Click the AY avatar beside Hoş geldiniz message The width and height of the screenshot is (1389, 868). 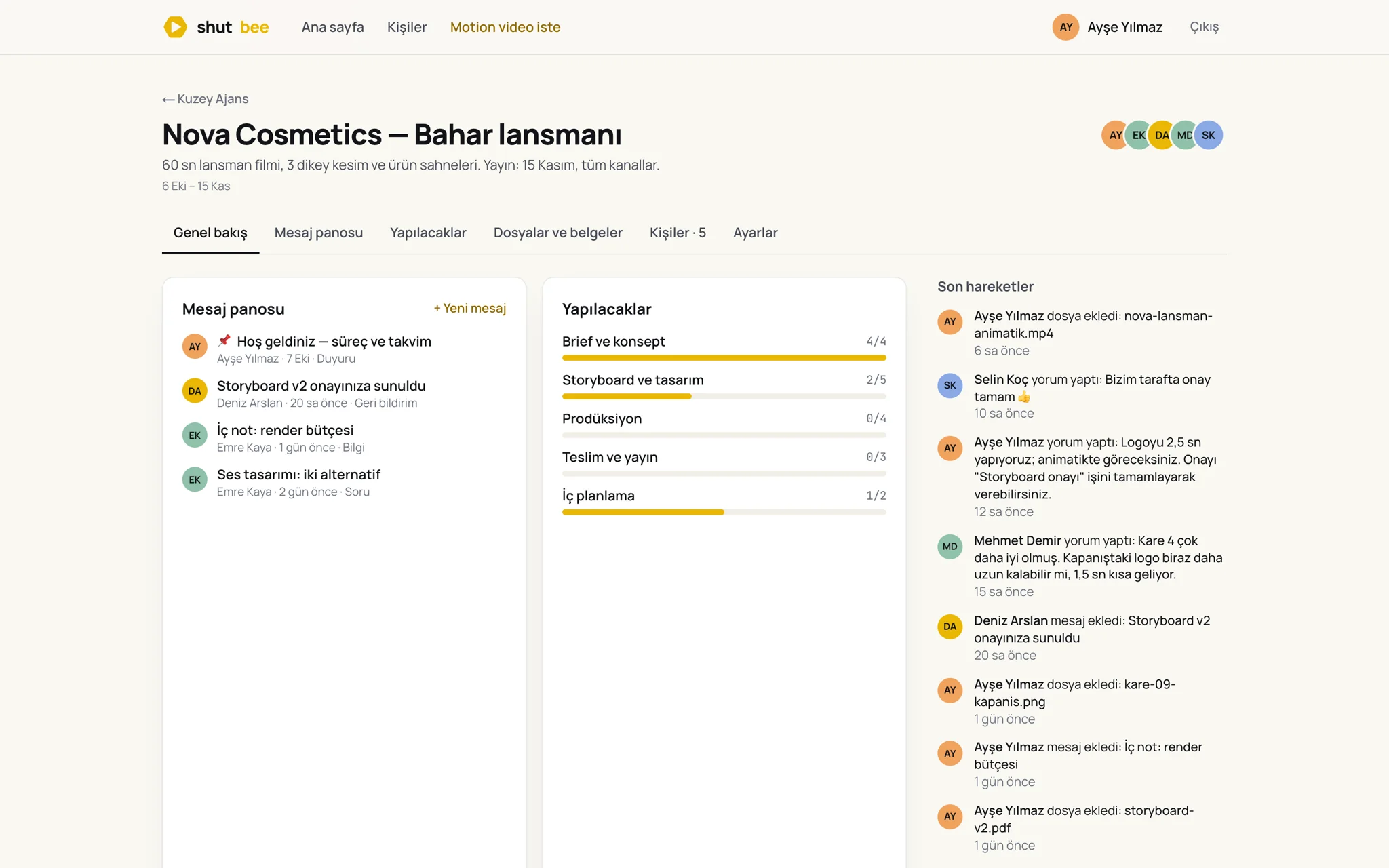195,347
